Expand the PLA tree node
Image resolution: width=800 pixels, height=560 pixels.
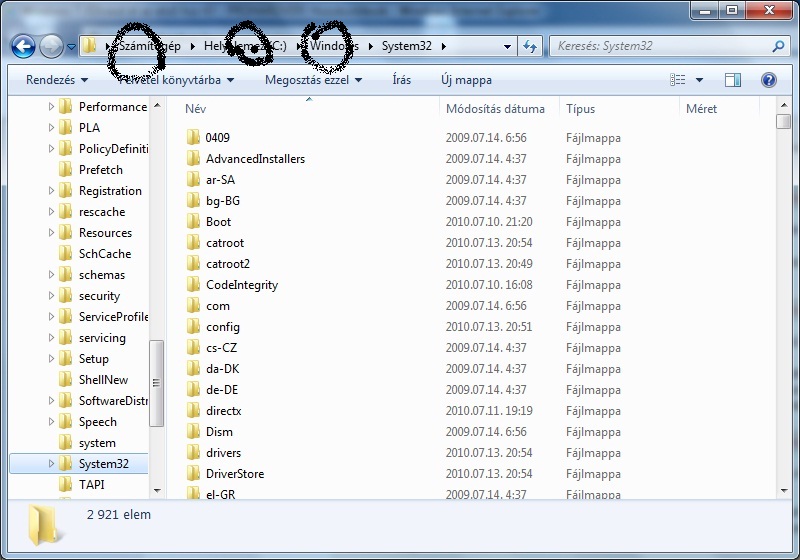tap(51, 128)
